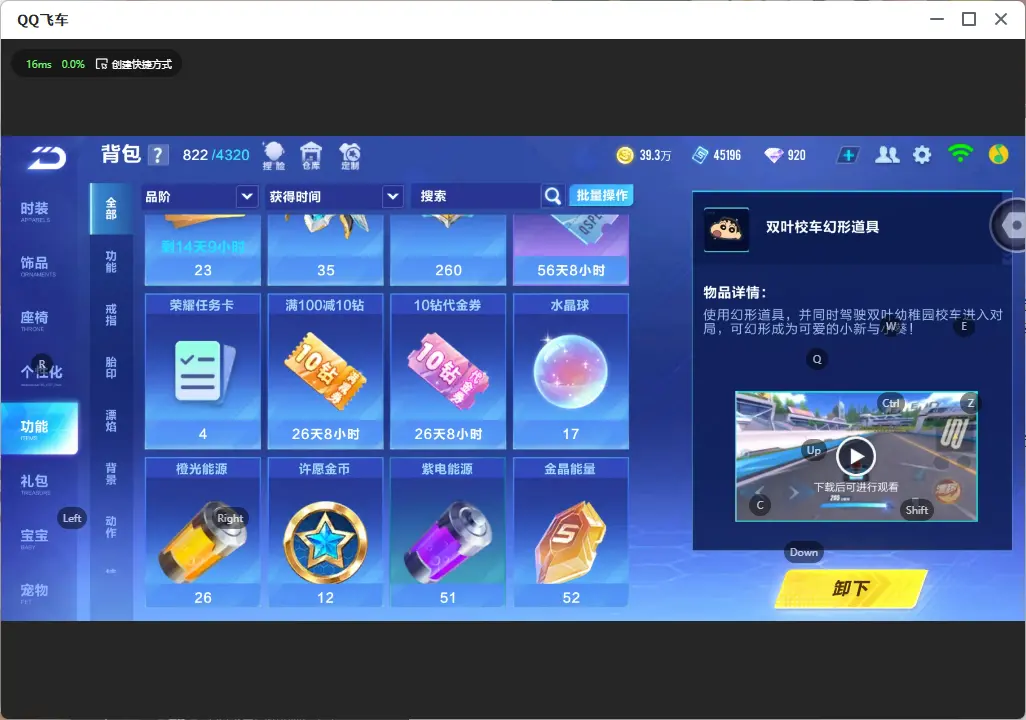This screenshot has width=1026, height=720.
Task: Select the 胎印 tire mark sub-tab
Action: coord(111,367)
